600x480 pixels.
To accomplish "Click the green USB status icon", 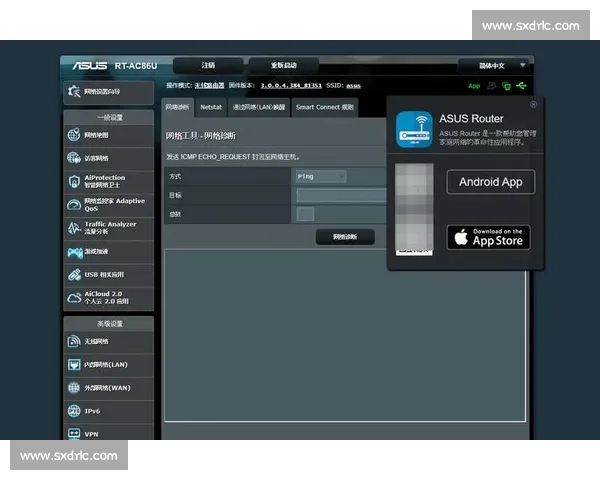I will tap(521, 86).
